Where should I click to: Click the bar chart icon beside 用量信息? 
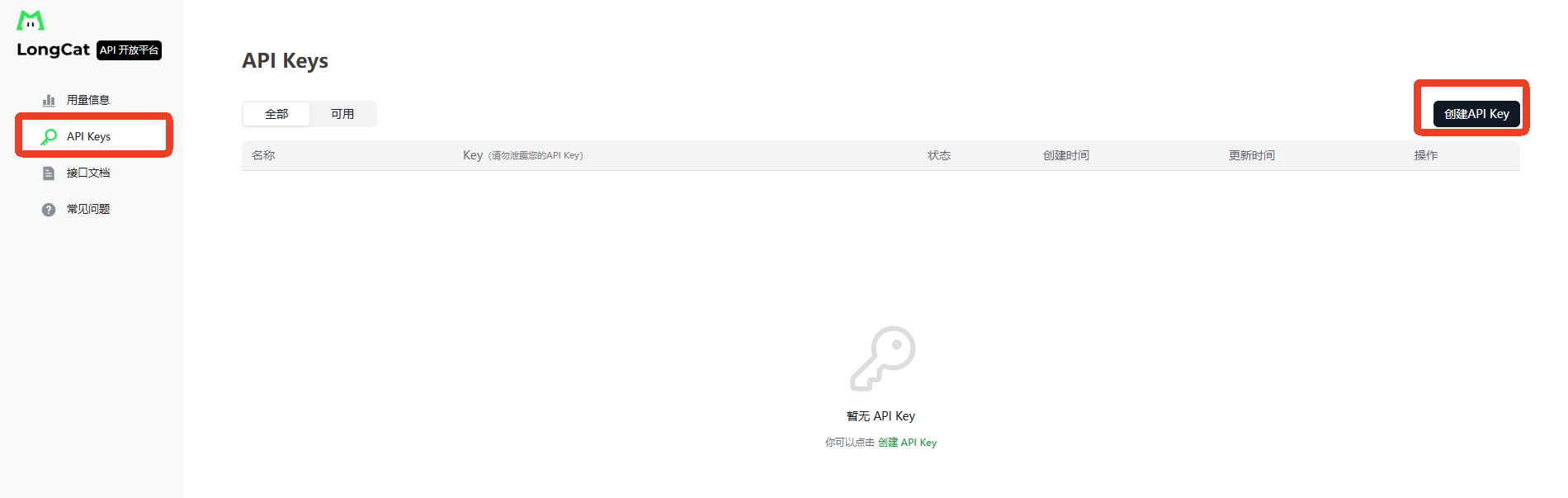tap(49, 100)
